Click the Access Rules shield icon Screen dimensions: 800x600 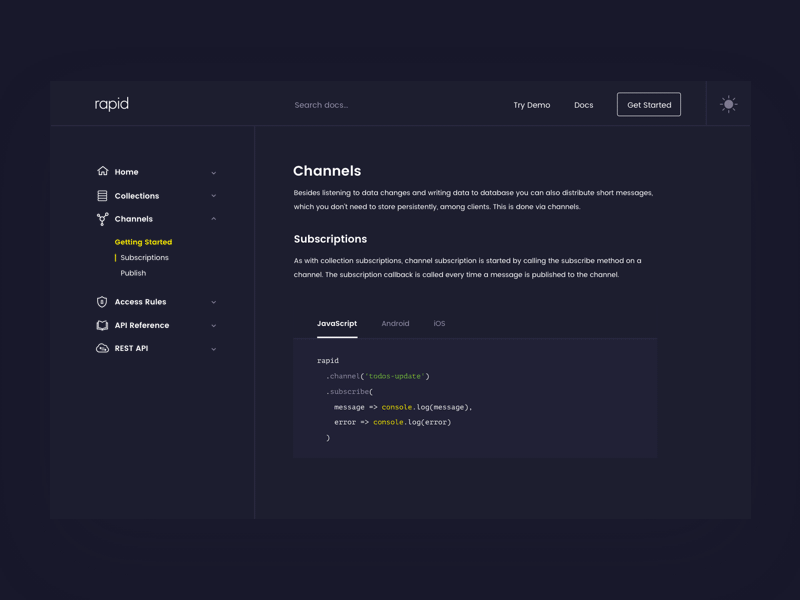(x=102, y=302)
